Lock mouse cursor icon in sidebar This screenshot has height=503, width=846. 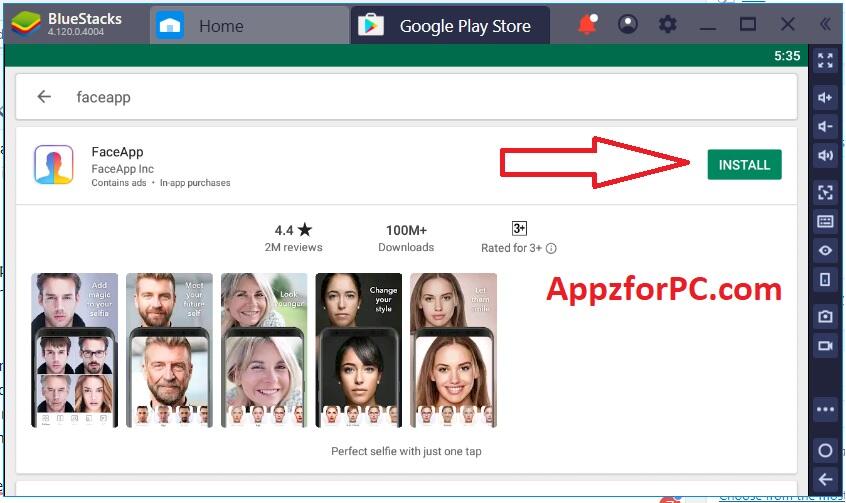coord(825,193)
